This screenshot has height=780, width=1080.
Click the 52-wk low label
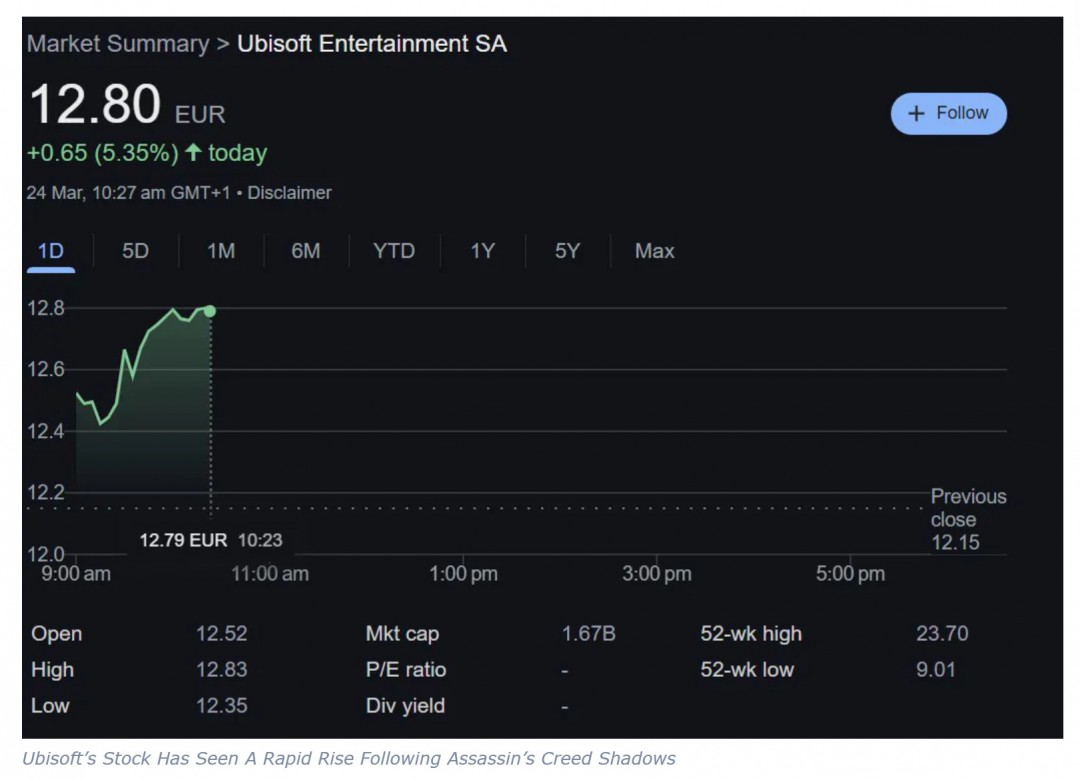point(747,669)
